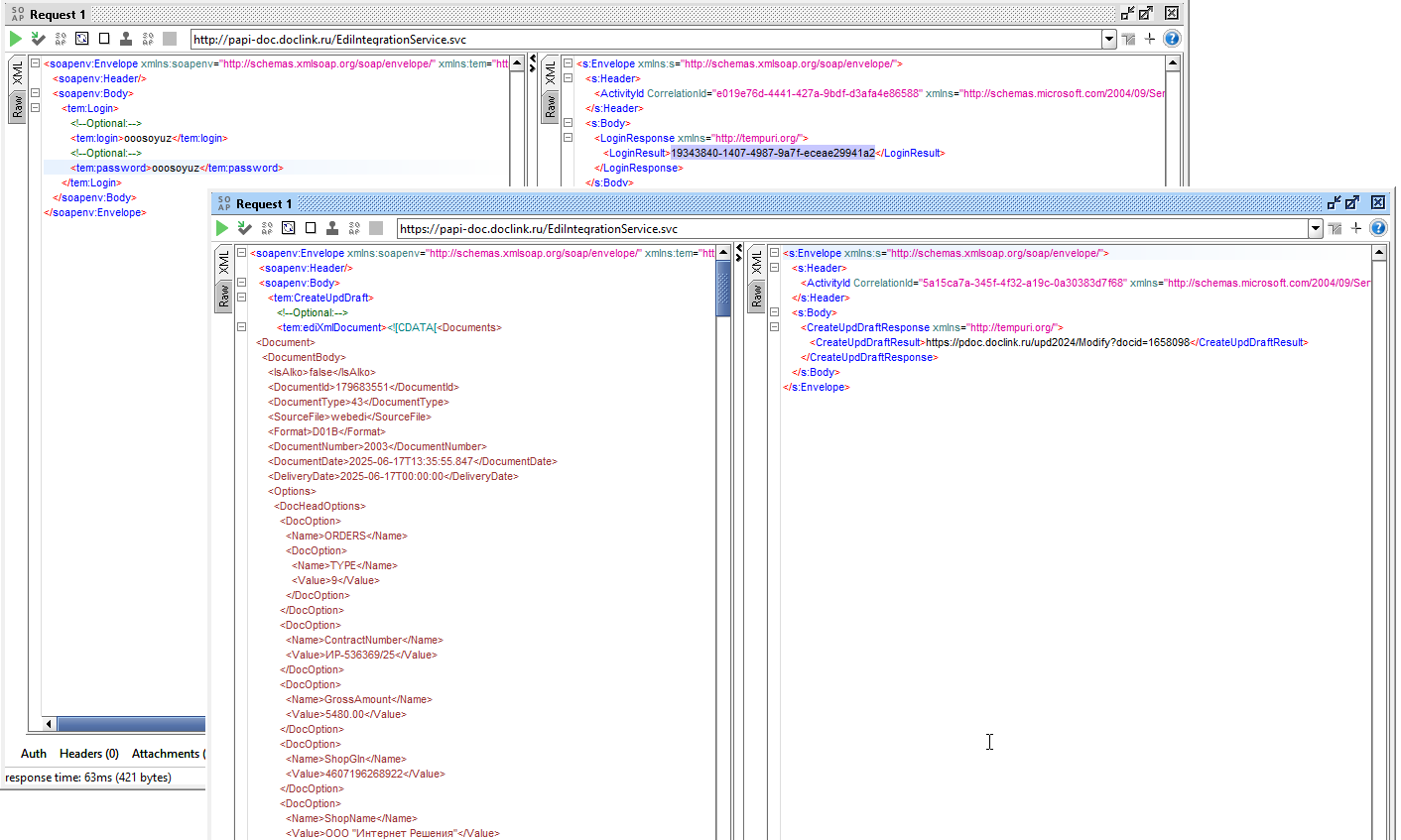
Task: Click second SOAP icon in back Login window toolbar
Action: [148, 39]
